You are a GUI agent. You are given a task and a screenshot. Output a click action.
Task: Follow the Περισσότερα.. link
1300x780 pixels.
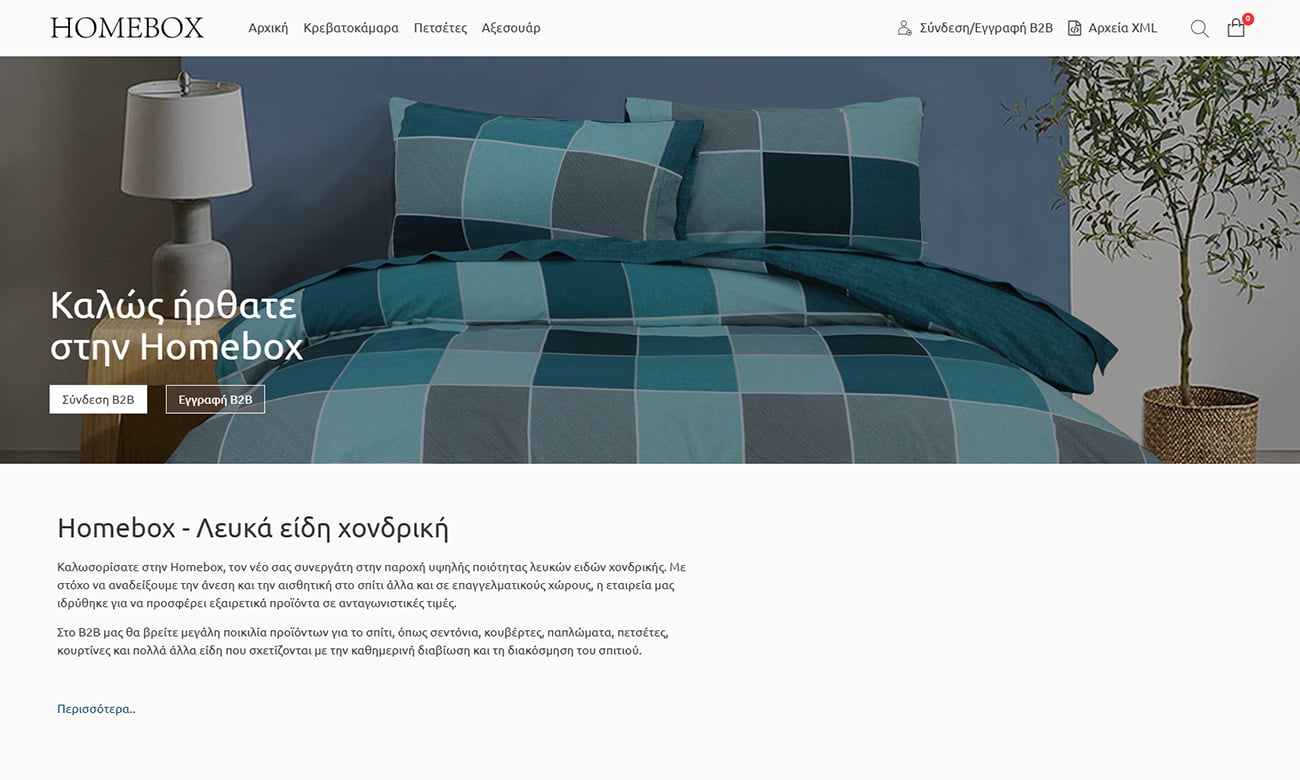pos(96,708)
